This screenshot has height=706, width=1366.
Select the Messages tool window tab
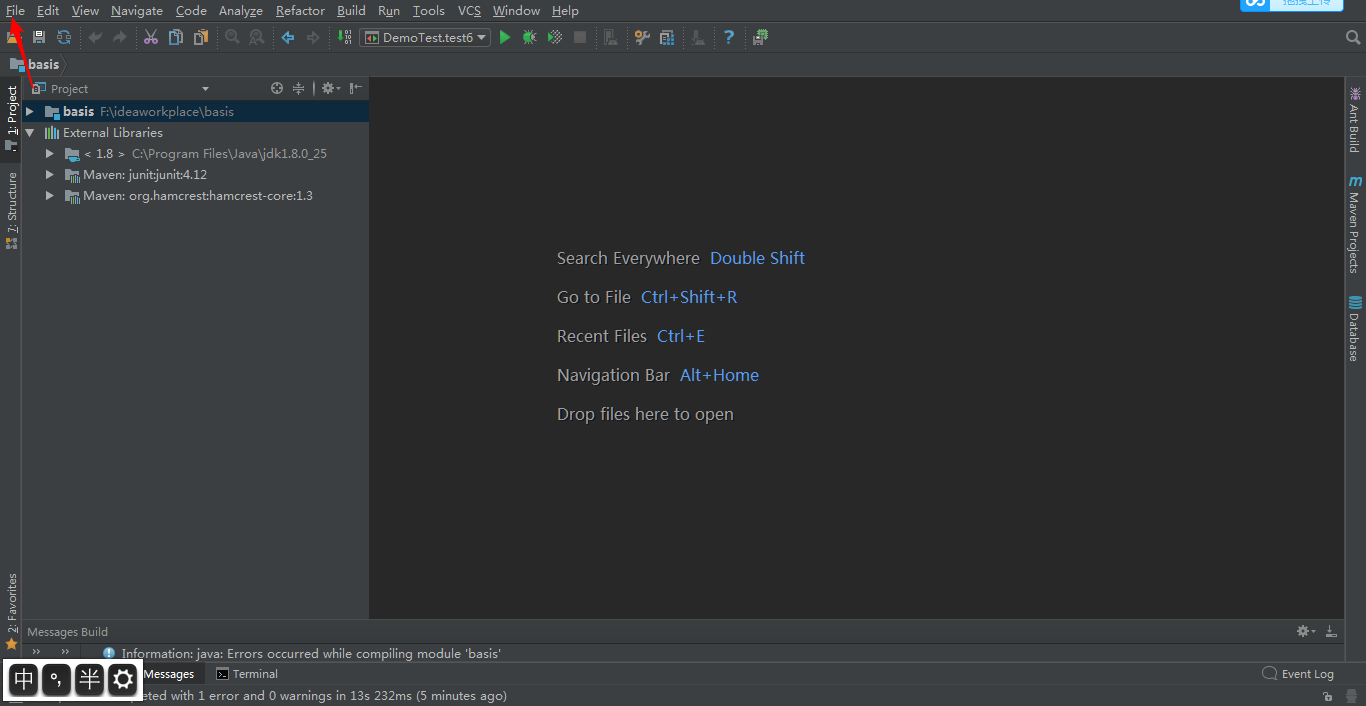pos(168,673)
